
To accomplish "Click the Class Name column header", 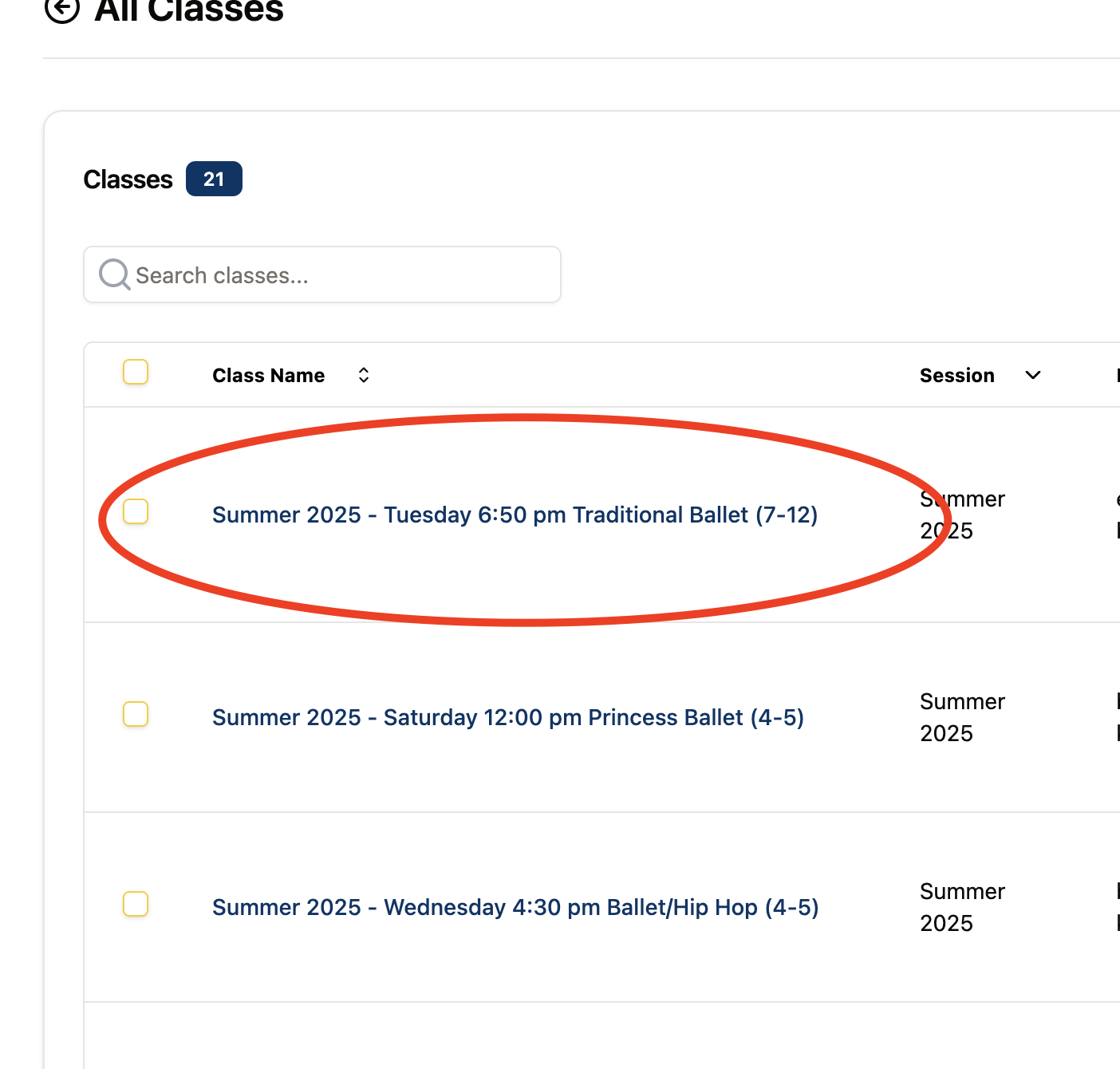I will coord(268,376).
